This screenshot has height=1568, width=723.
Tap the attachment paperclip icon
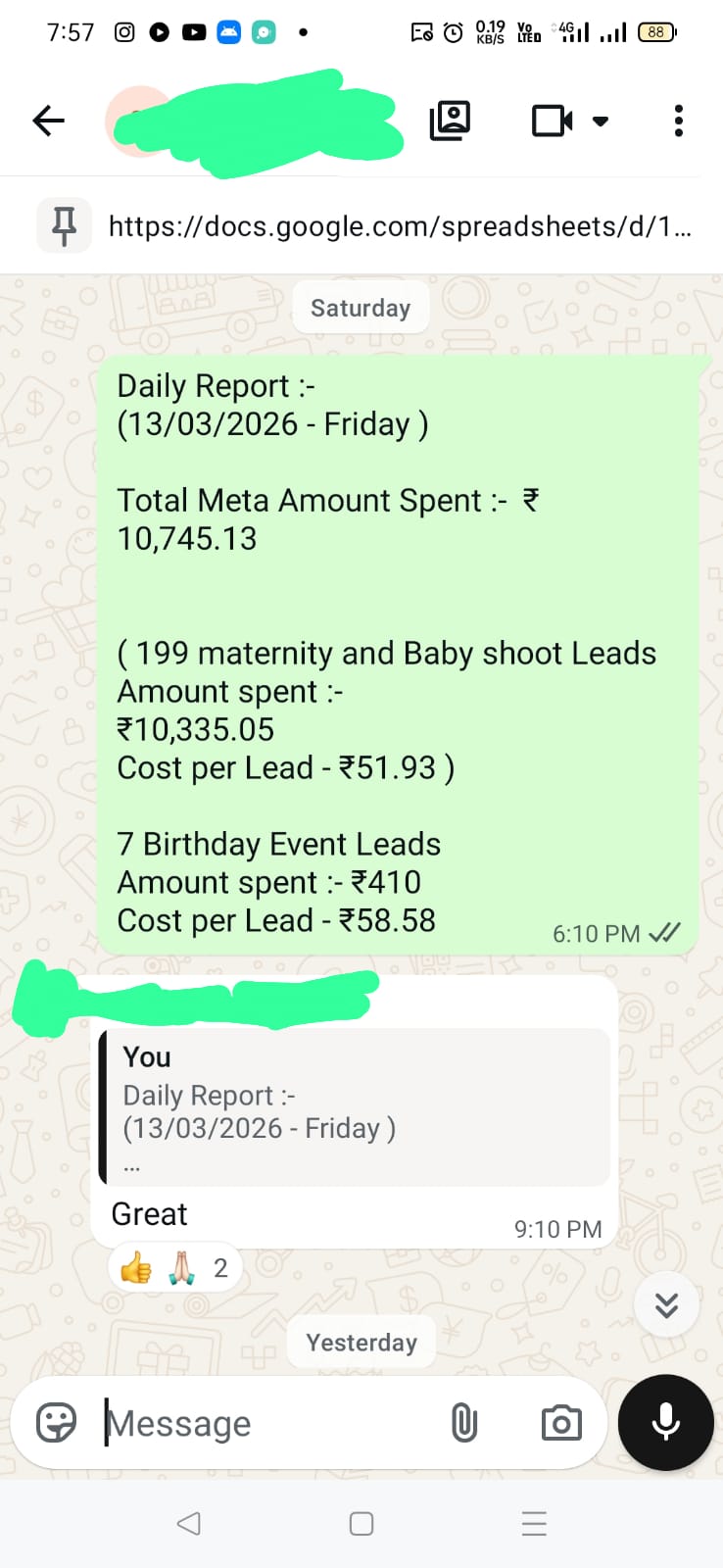(x=463, y=1422)
